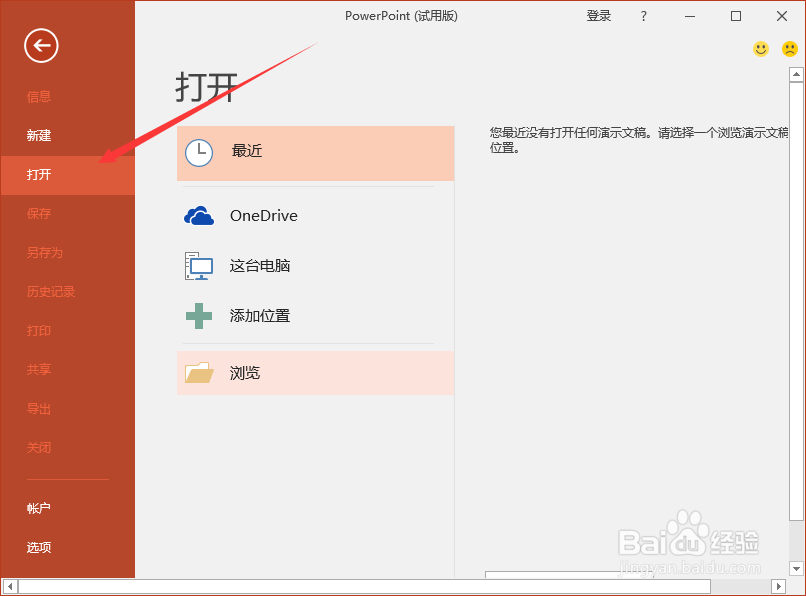806x596 pixels.
Task: Open 共享 in the sidebar
Action: 39,370
